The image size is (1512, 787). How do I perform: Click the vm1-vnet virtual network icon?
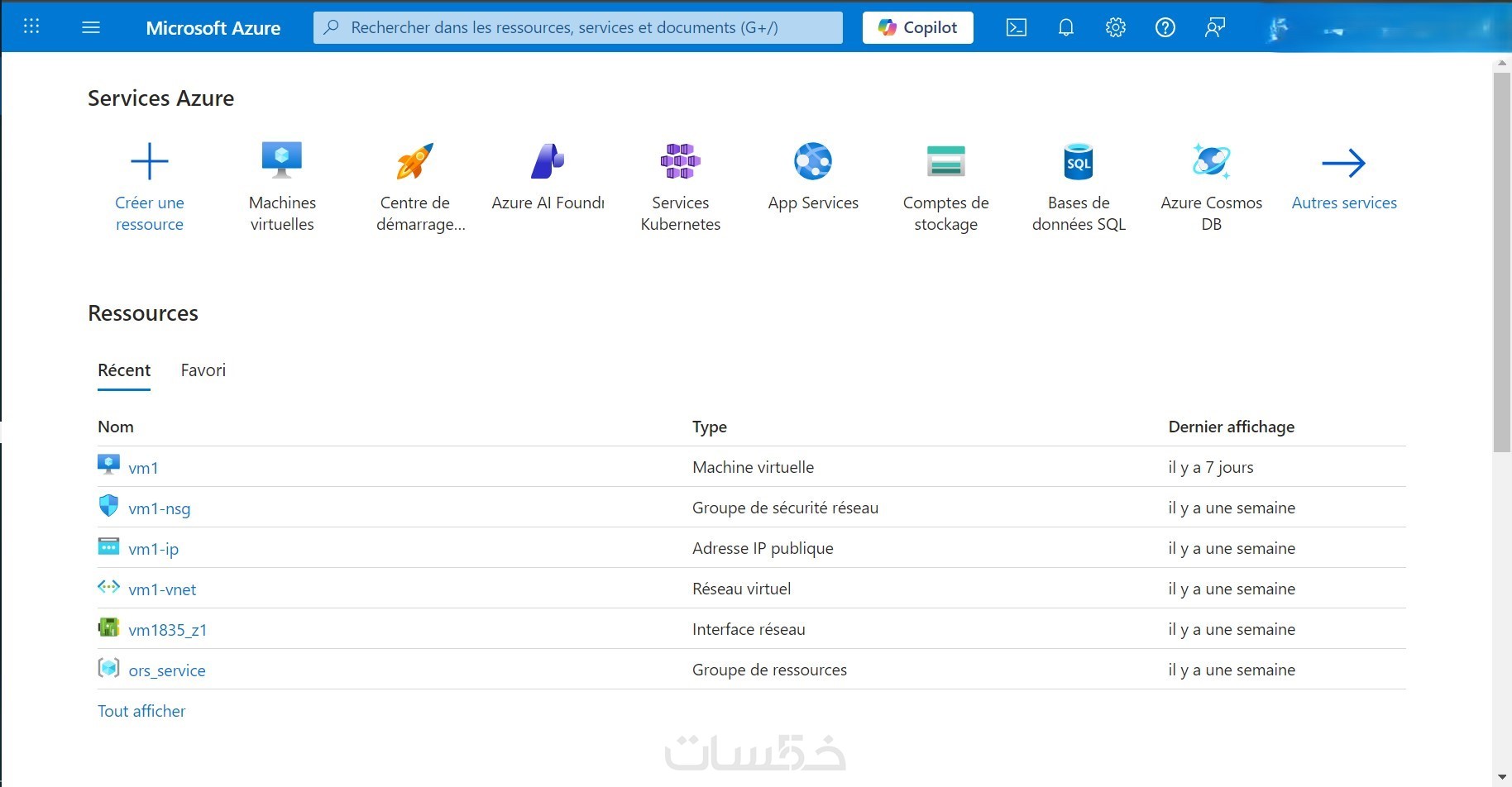coord(108,587)
